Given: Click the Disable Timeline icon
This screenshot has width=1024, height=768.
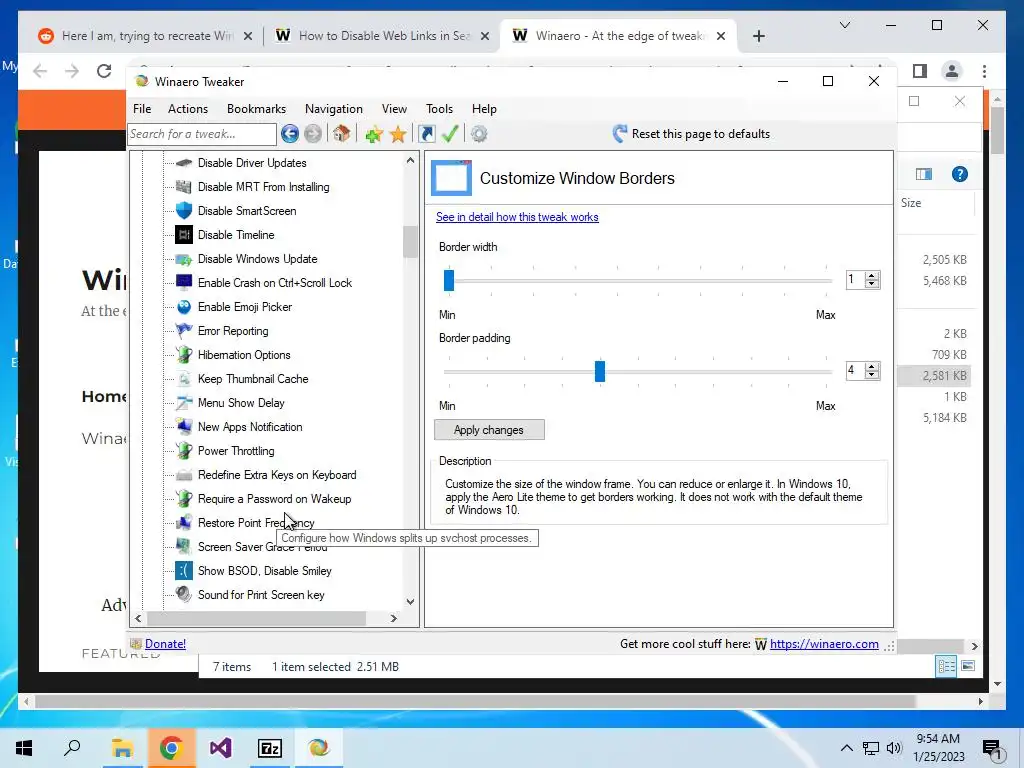Looking at the screenshot, I should (x=184, y=234).
